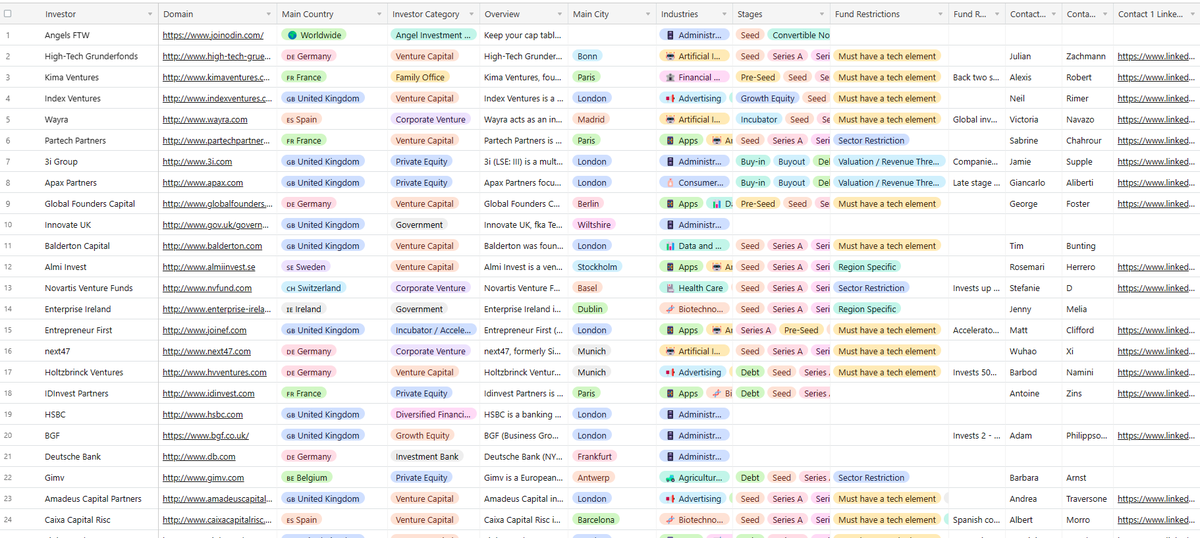Select the Barcelona city tag
The width and height of the screenshot is (1200, 538).
(x=597, y=520)
